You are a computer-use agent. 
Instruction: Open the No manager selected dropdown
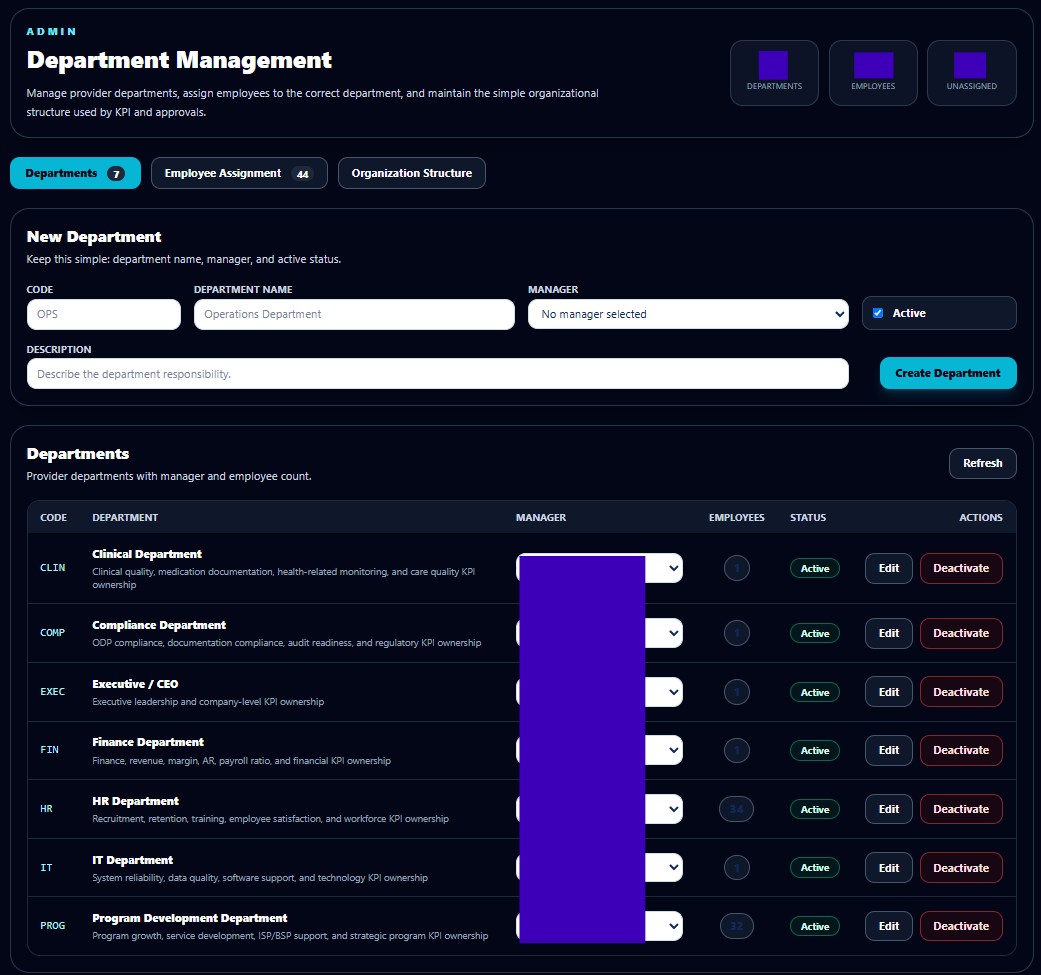point(688,314)
